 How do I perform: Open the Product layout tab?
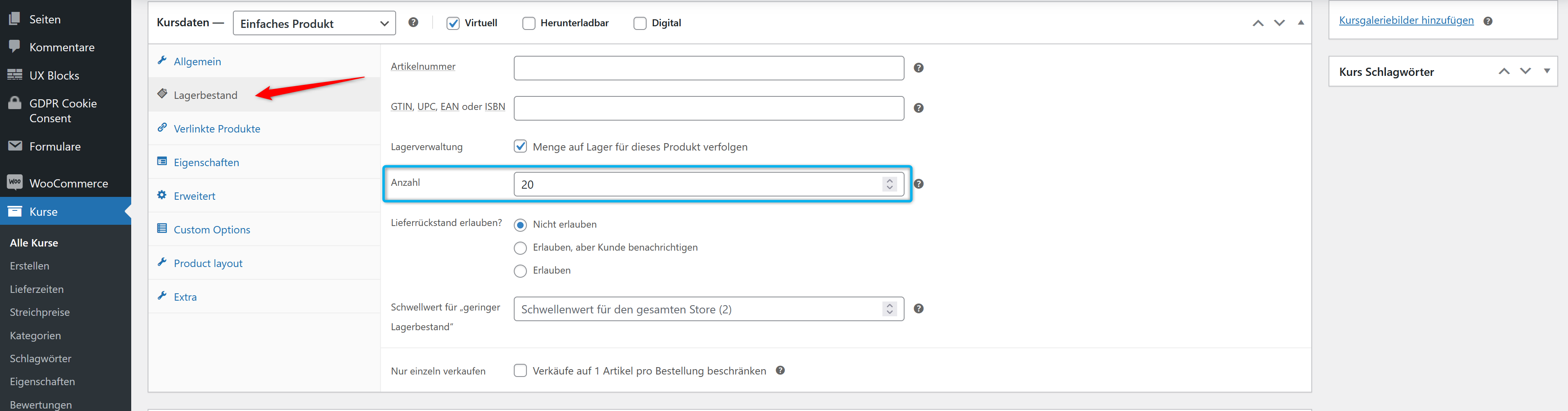tap(264, 263)
